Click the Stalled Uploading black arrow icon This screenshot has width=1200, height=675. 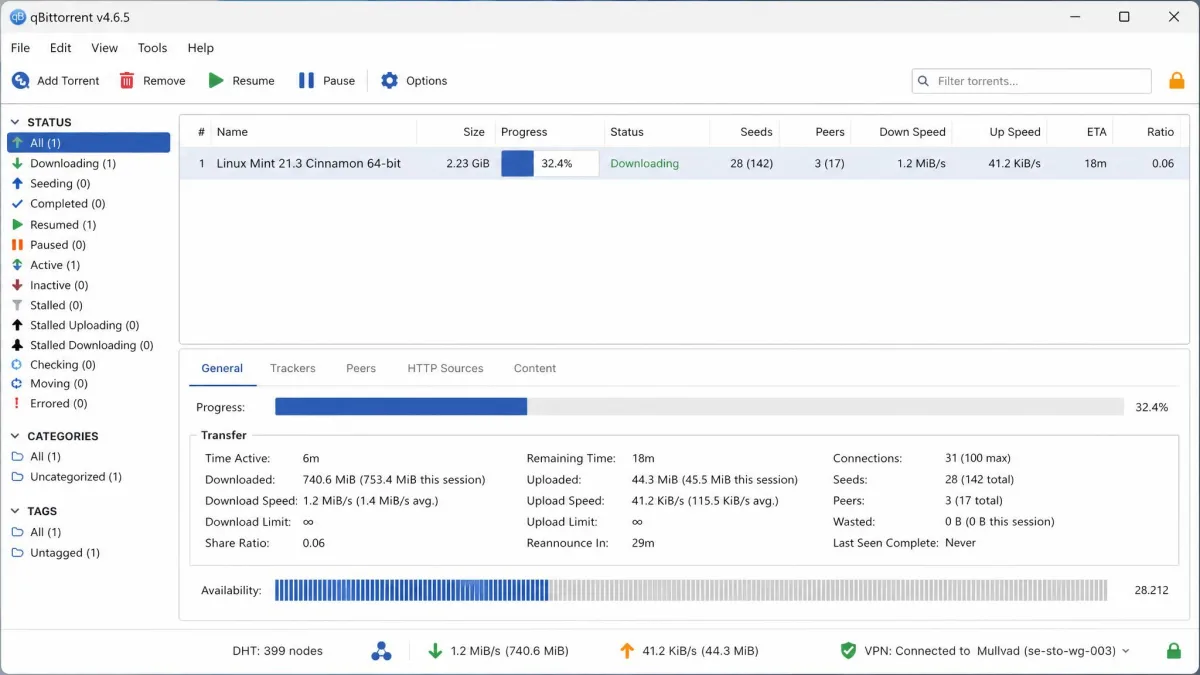coord(17,325)
